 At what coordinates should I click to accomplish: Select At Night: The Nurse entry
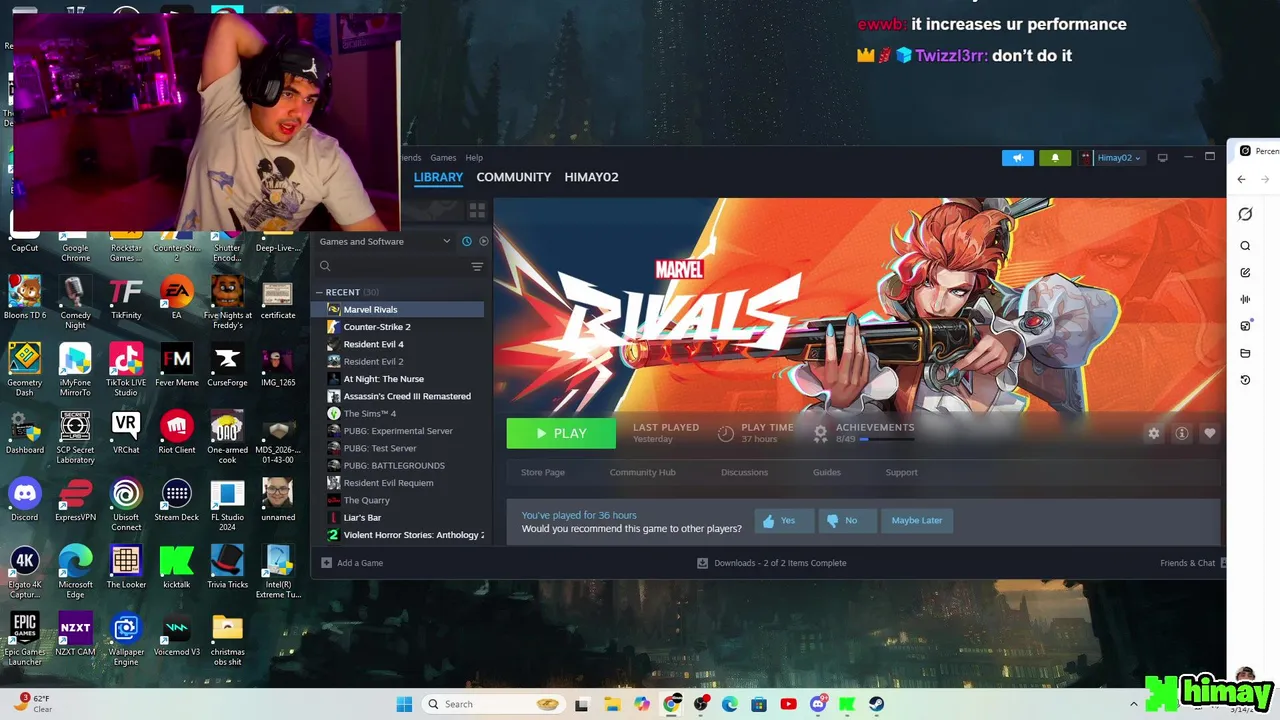click(400, 379)
